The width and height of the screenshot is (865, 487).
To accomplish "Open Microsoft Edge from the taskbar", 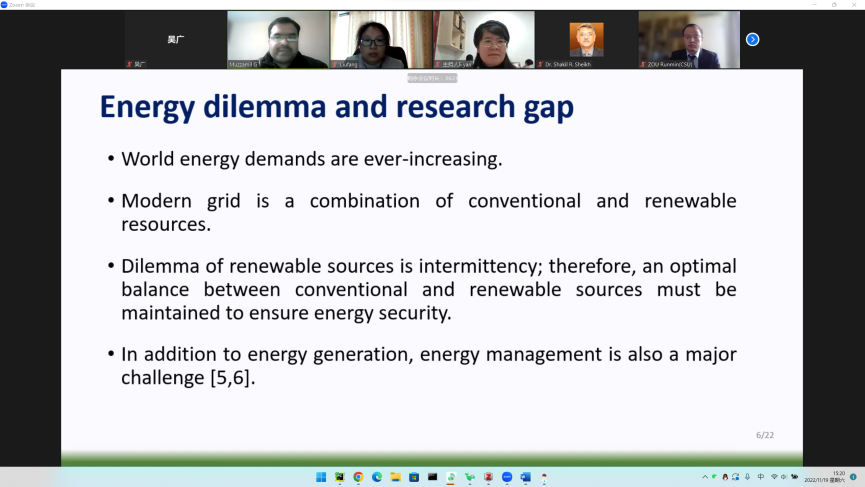I will click(377, 477).
